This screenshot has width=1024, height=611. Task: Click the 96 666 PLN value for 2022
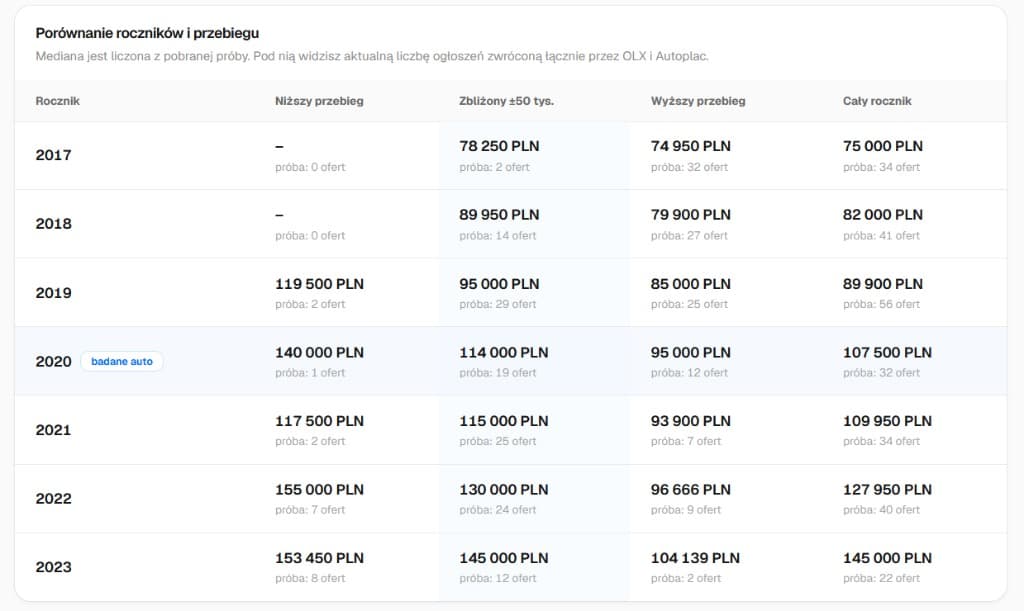[x=690, y=490]
